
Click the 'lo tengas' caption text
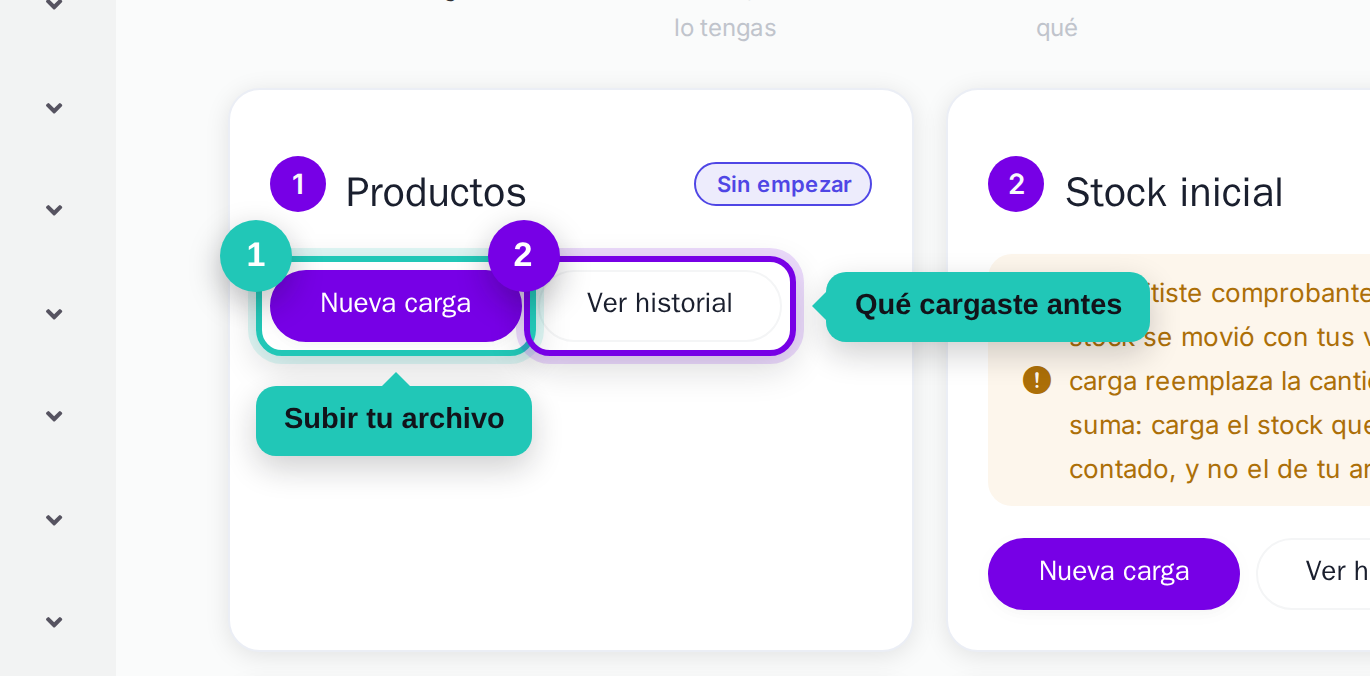click(725, 28)
